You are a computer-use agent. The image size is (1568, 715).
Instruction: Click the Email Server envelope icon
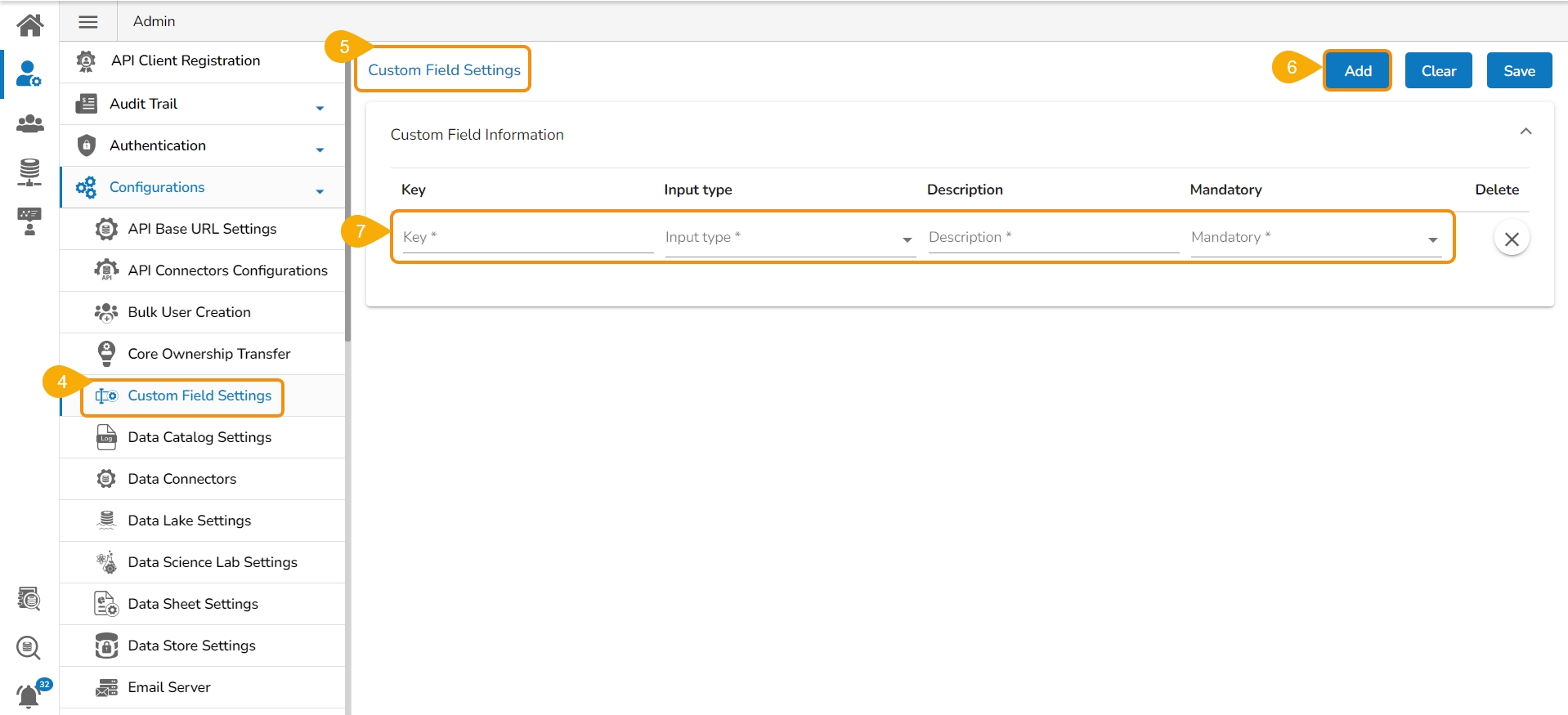tap(106, 688)
